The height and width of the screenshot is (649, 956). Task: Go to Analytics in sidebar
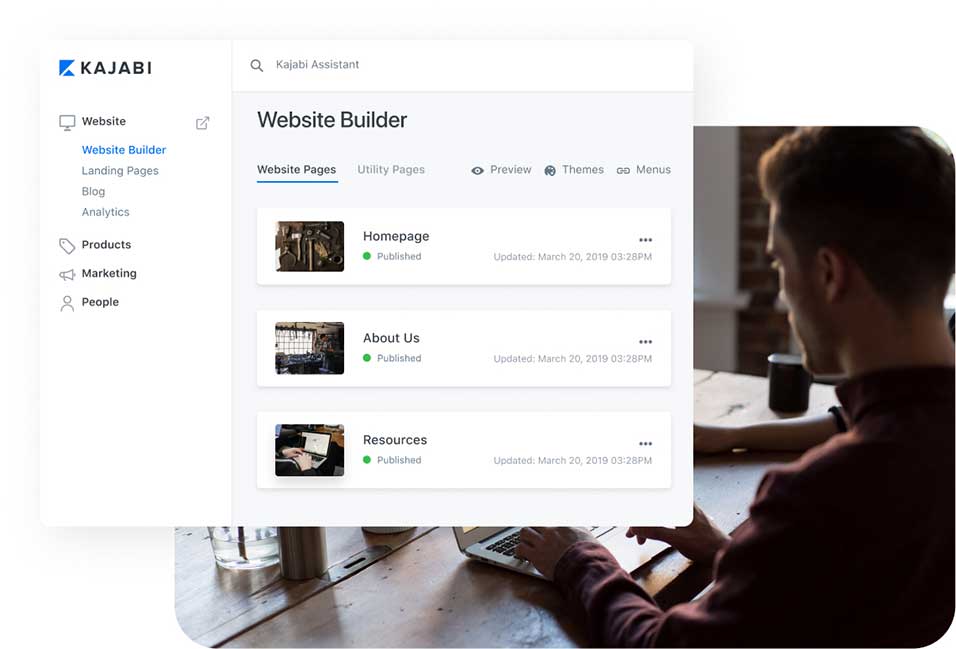pos(105,212)
